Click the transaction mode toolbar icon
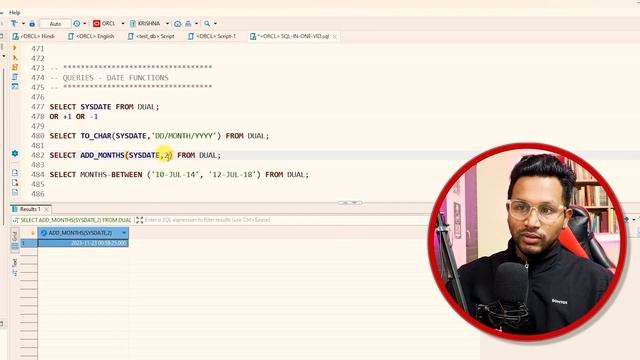 pyautogui.click(x=14, y=24)
